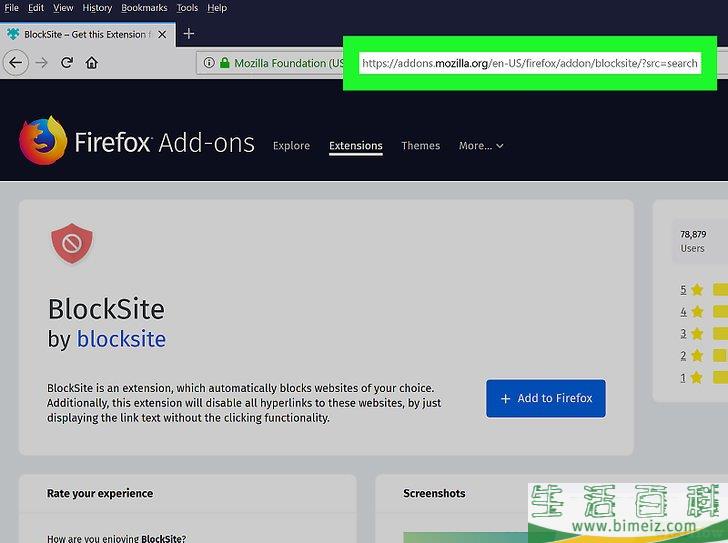This screenshot has width=728, height=543.
Task: Filter reviews by the 3 rating link
Action: [x=683, y=334]
